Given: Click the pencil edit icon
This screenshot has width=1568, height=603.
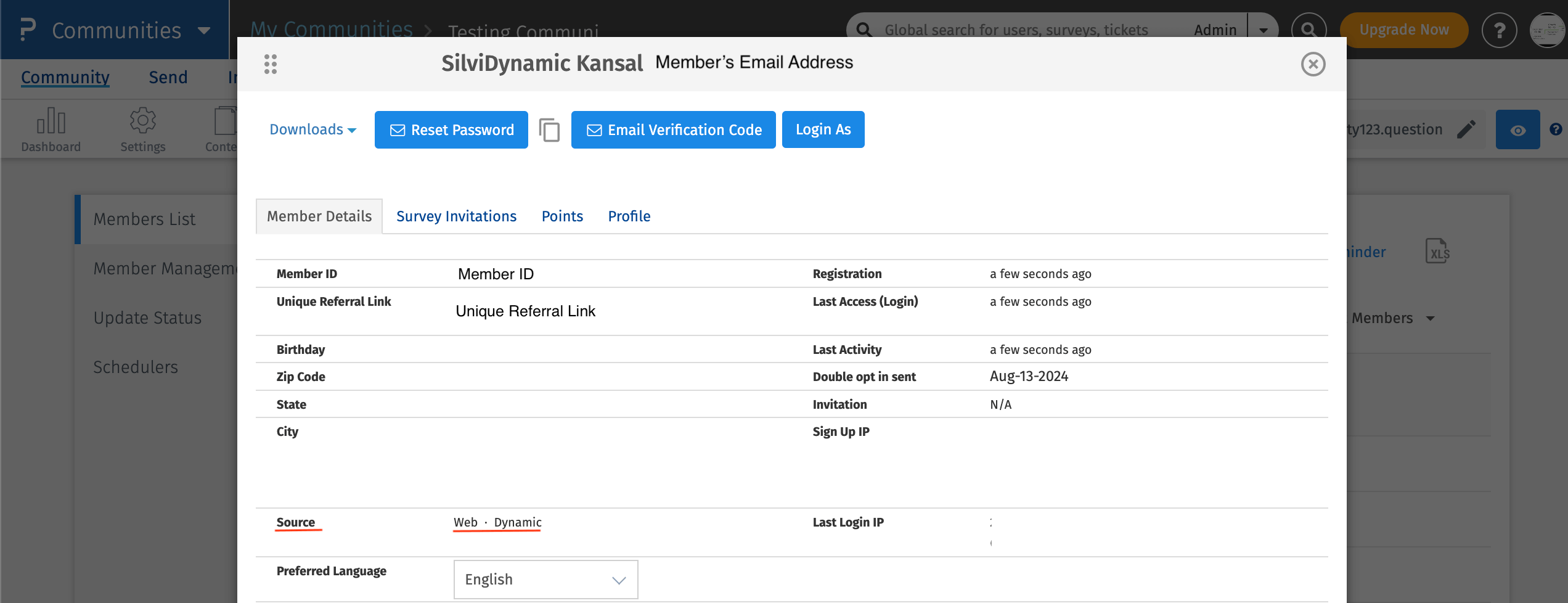Looking at the screenshot, I should [1466, 129].
